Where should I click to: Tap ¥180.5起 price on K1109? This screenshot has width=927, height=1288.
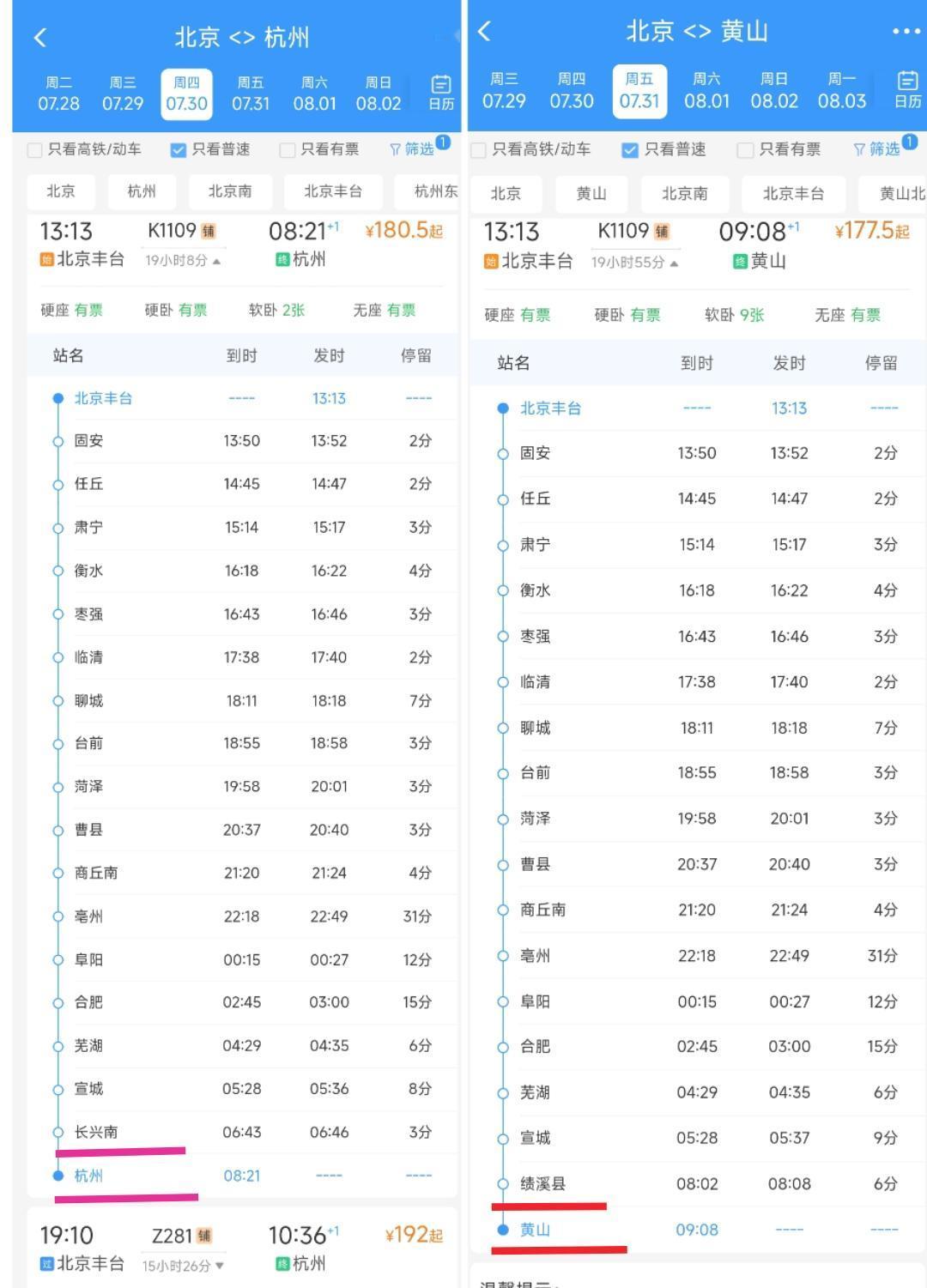click(404, 231)
